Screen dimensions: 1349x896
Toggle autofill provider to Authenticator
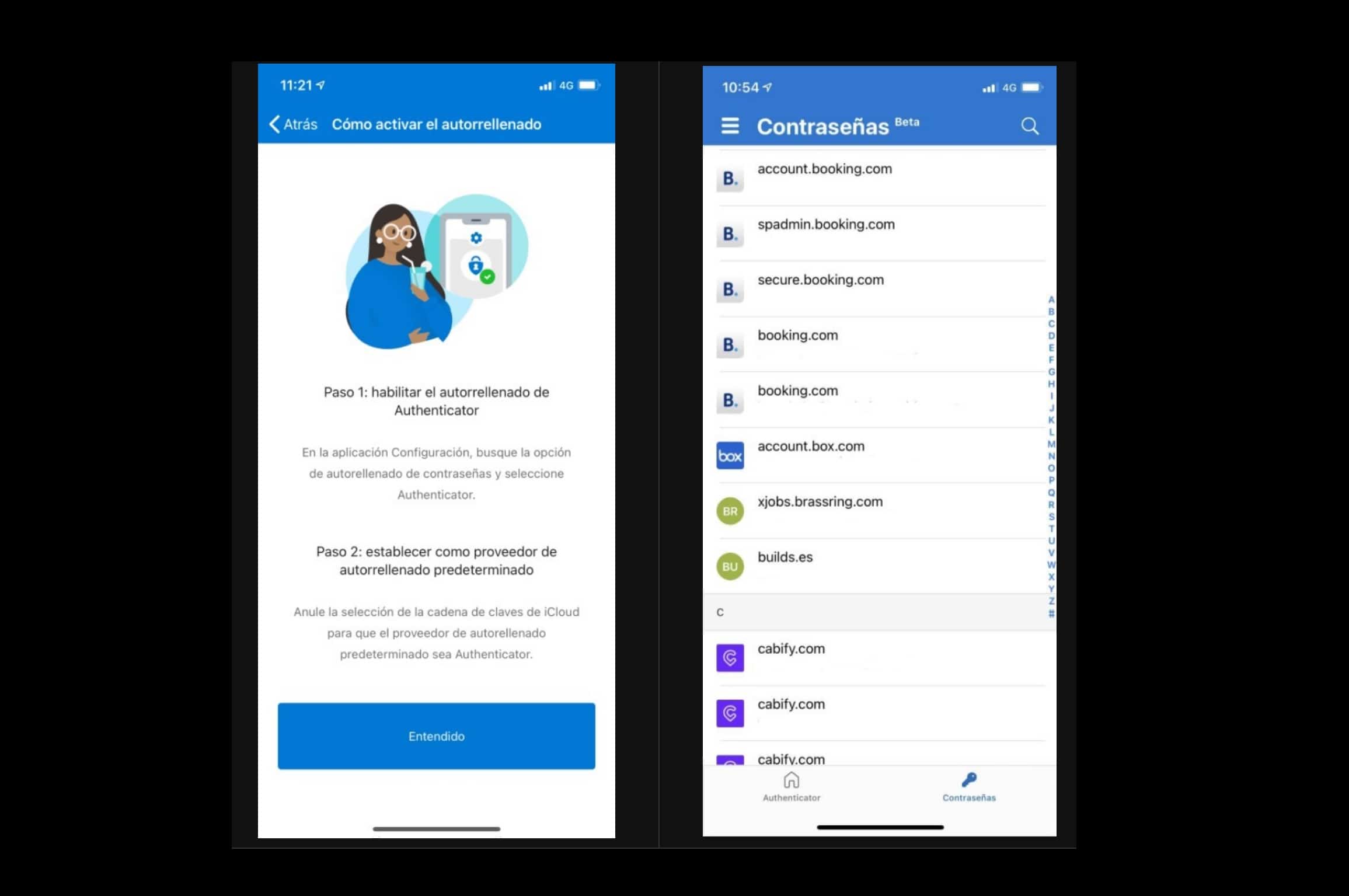[x=436, y=736]
